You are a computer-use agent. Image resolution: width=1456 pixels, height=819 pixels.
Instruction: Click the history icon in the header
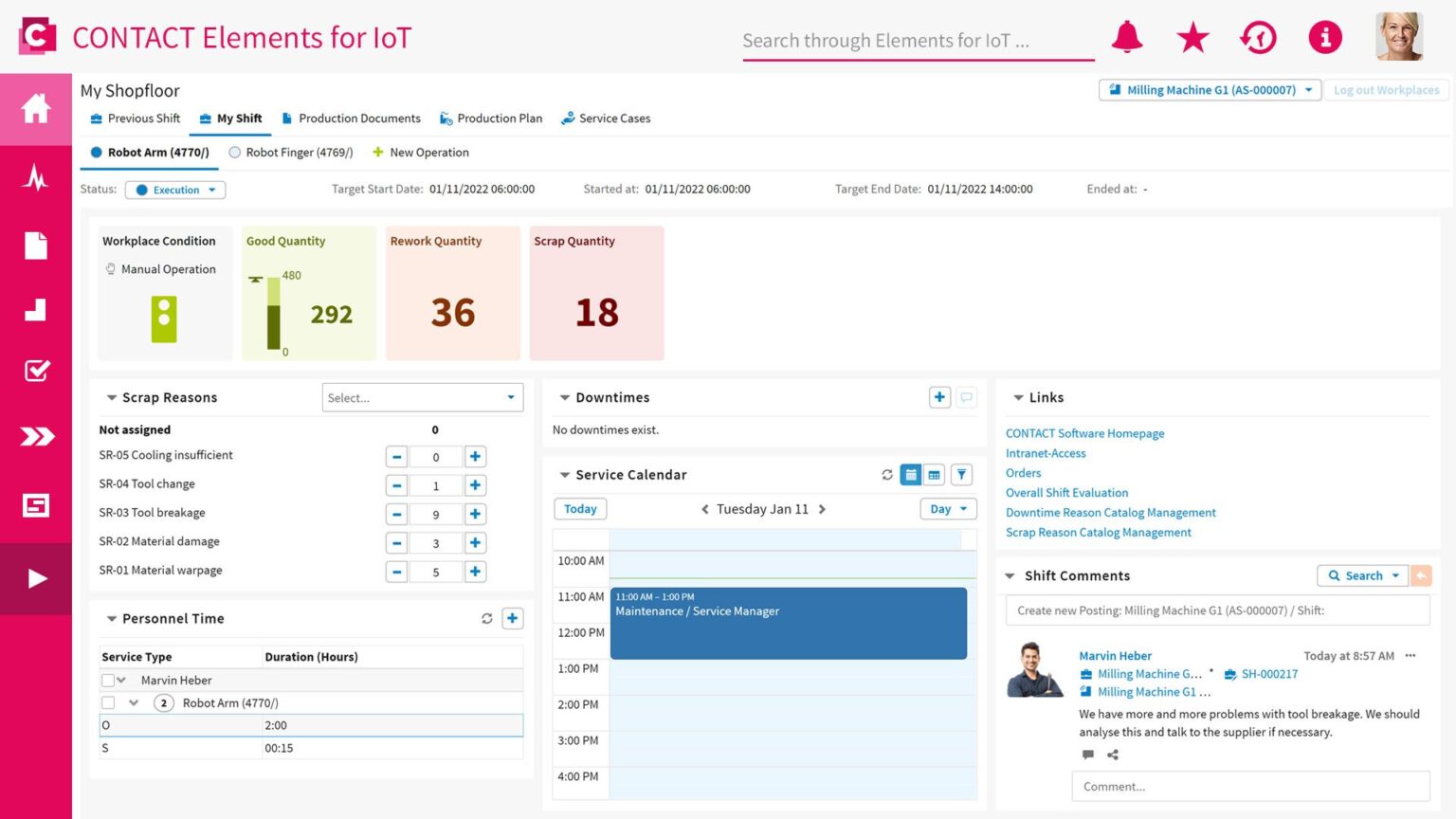(x=1258, y=38)
